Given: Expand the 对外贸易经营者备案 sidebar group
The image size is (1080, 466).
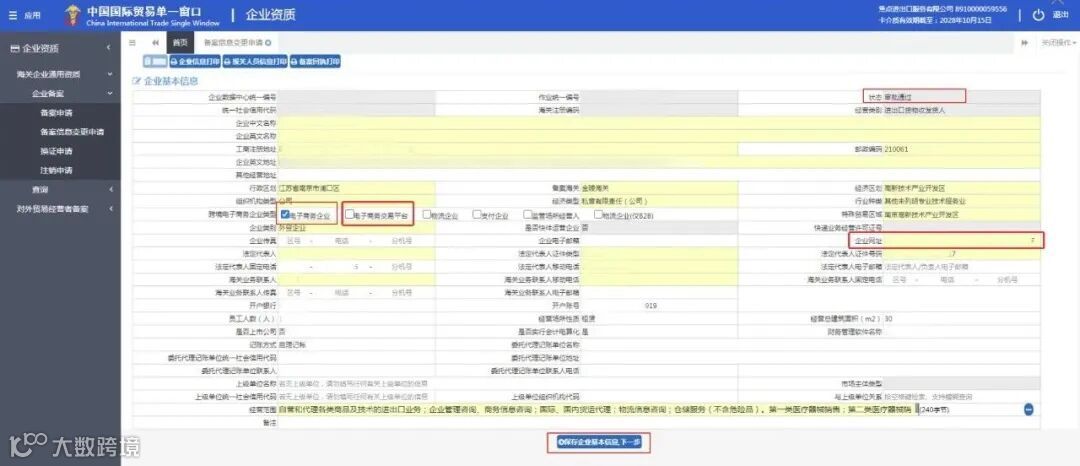Looking at the screenshot, I should tap(61, 209).
